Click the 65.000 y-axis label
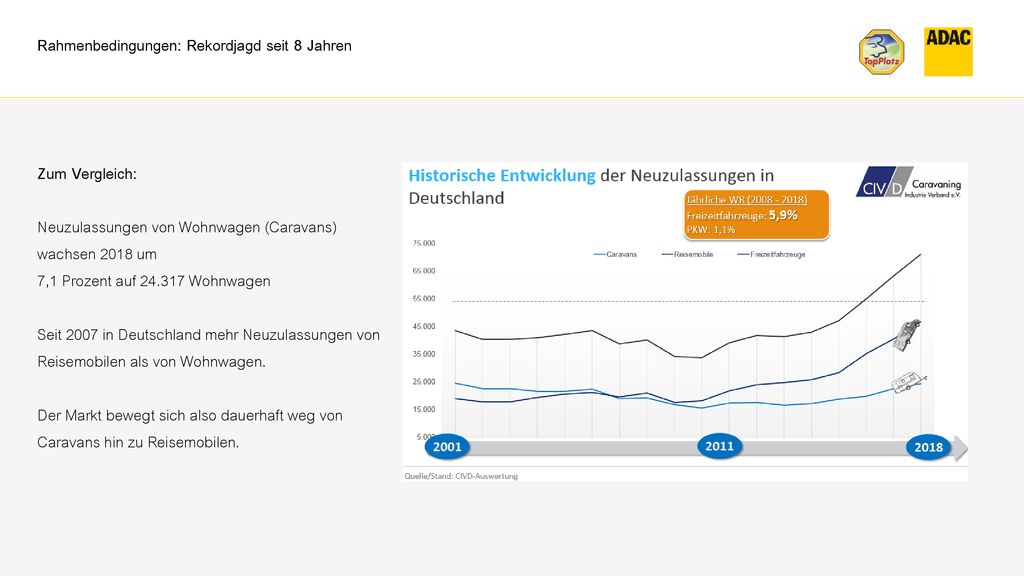 [x=424, y=271]
